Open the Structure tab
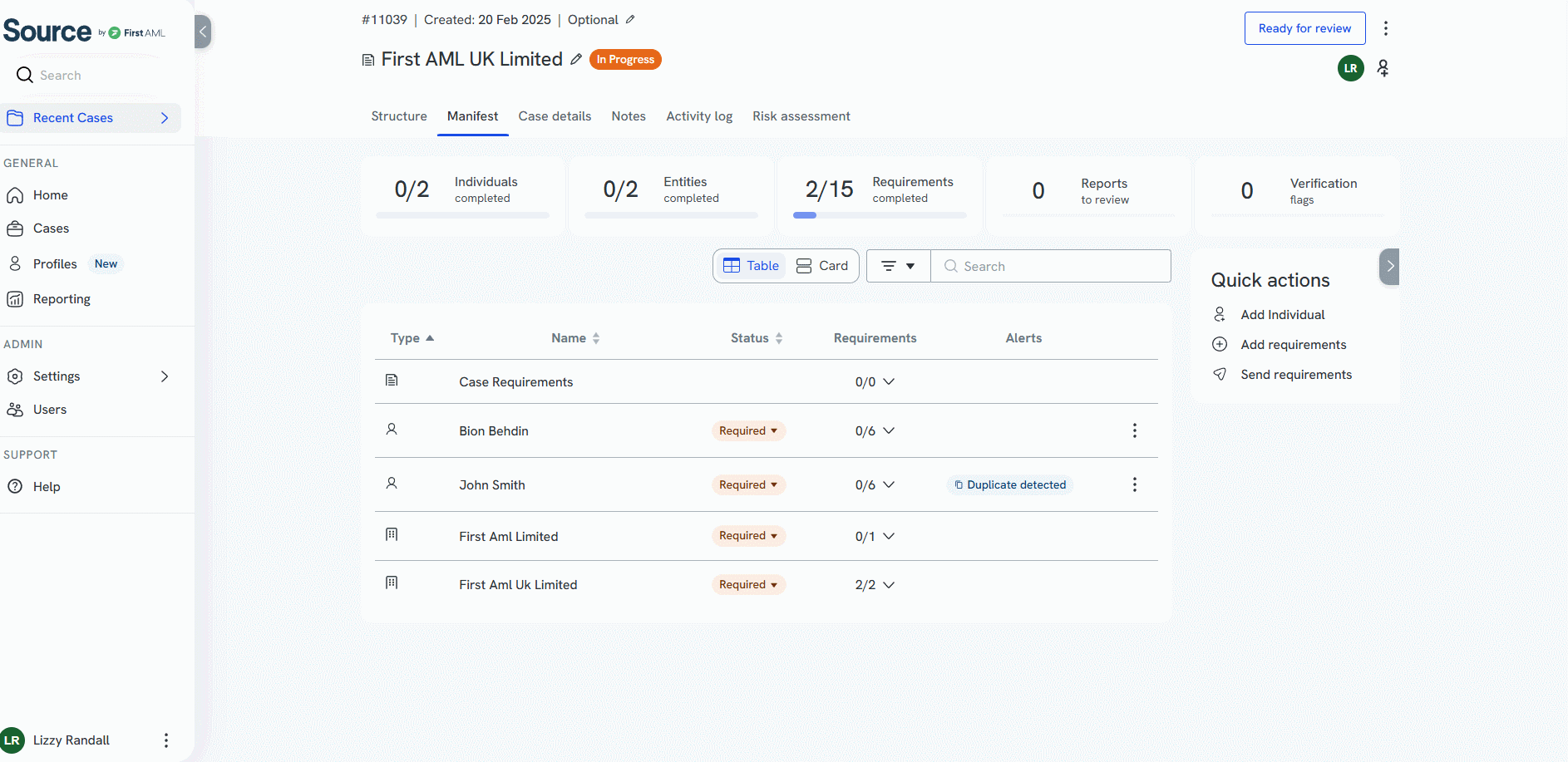Viewport: 1568px width, 762px height. pos(399,116)
